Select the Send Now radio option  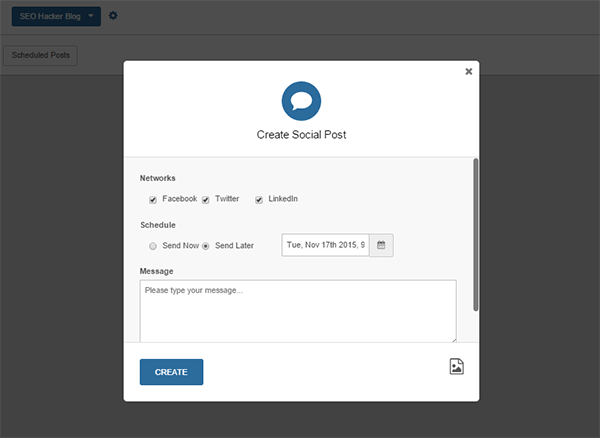point(153,245)
